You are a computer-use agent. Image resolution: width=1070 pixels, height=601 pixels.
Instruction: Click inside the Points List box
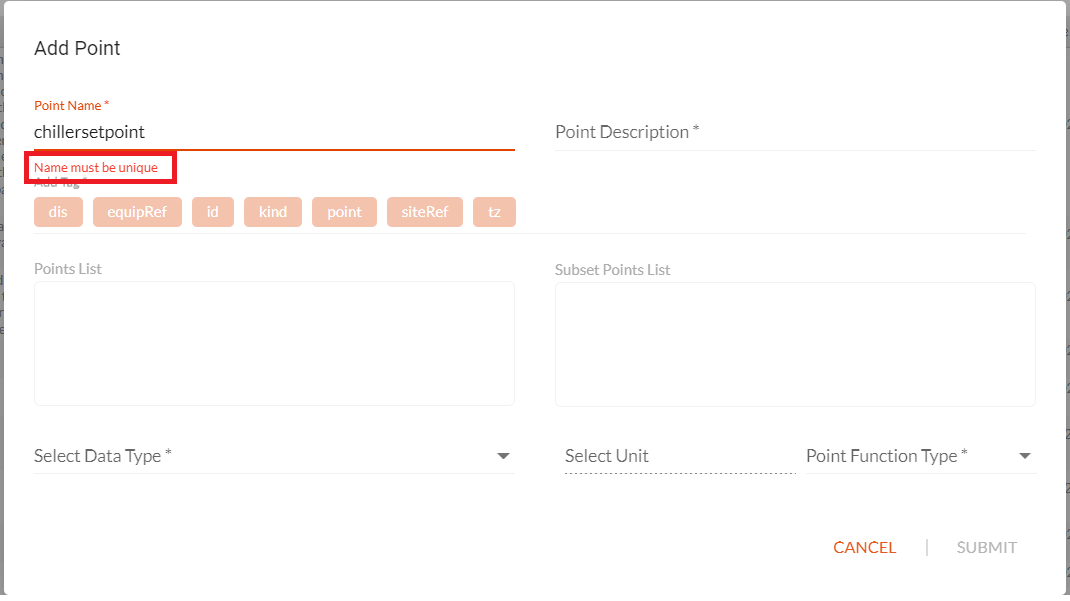[x=274, y=344]
